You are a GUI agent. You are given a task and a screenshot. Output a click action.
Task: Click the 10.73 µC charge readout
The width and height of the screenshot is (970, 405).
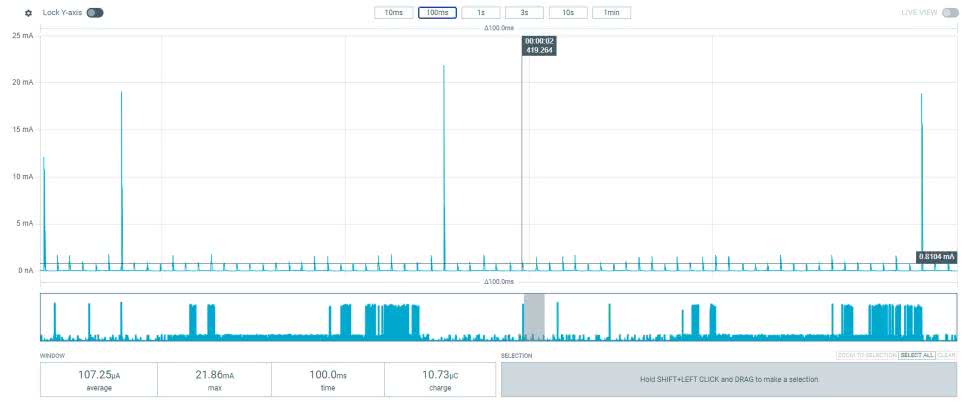pos(440,377)
